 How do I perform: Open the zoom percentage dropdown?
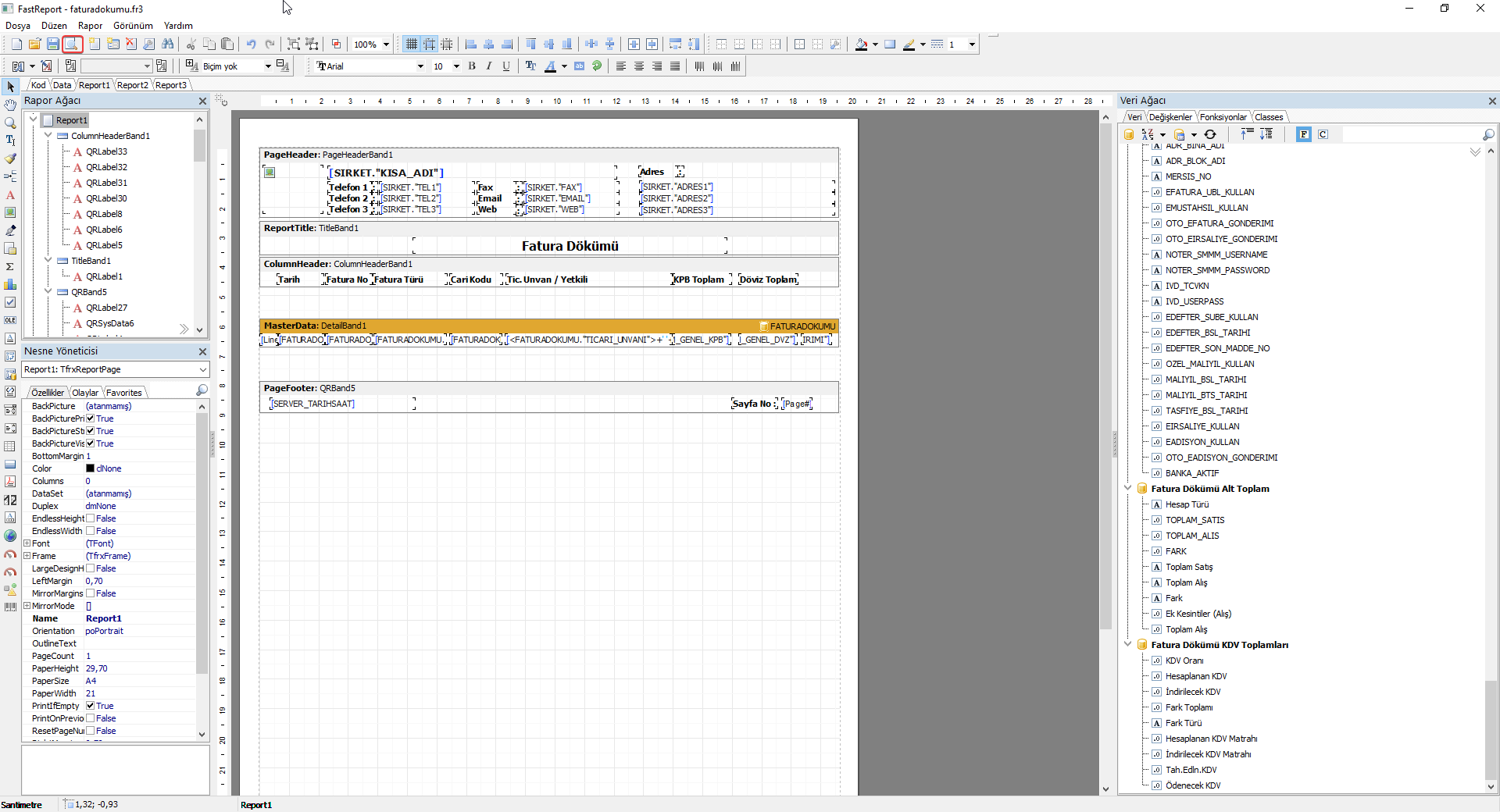(386, 45)
